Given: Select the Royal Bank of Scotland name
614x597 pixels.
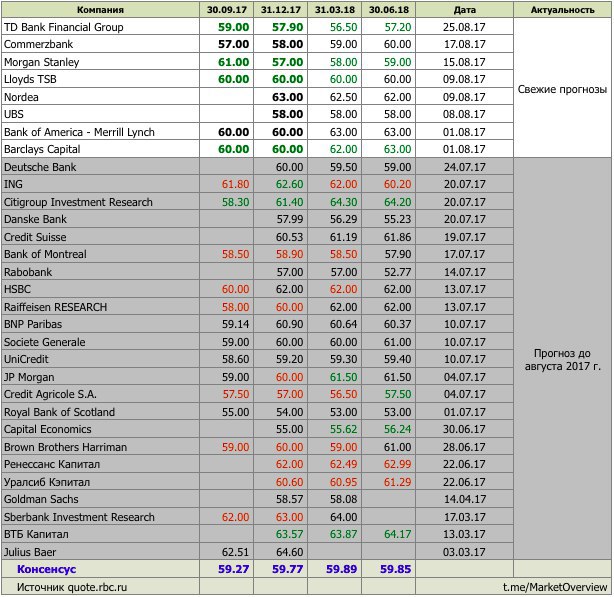Looking at the screenshot, I should tap(59, 413).
